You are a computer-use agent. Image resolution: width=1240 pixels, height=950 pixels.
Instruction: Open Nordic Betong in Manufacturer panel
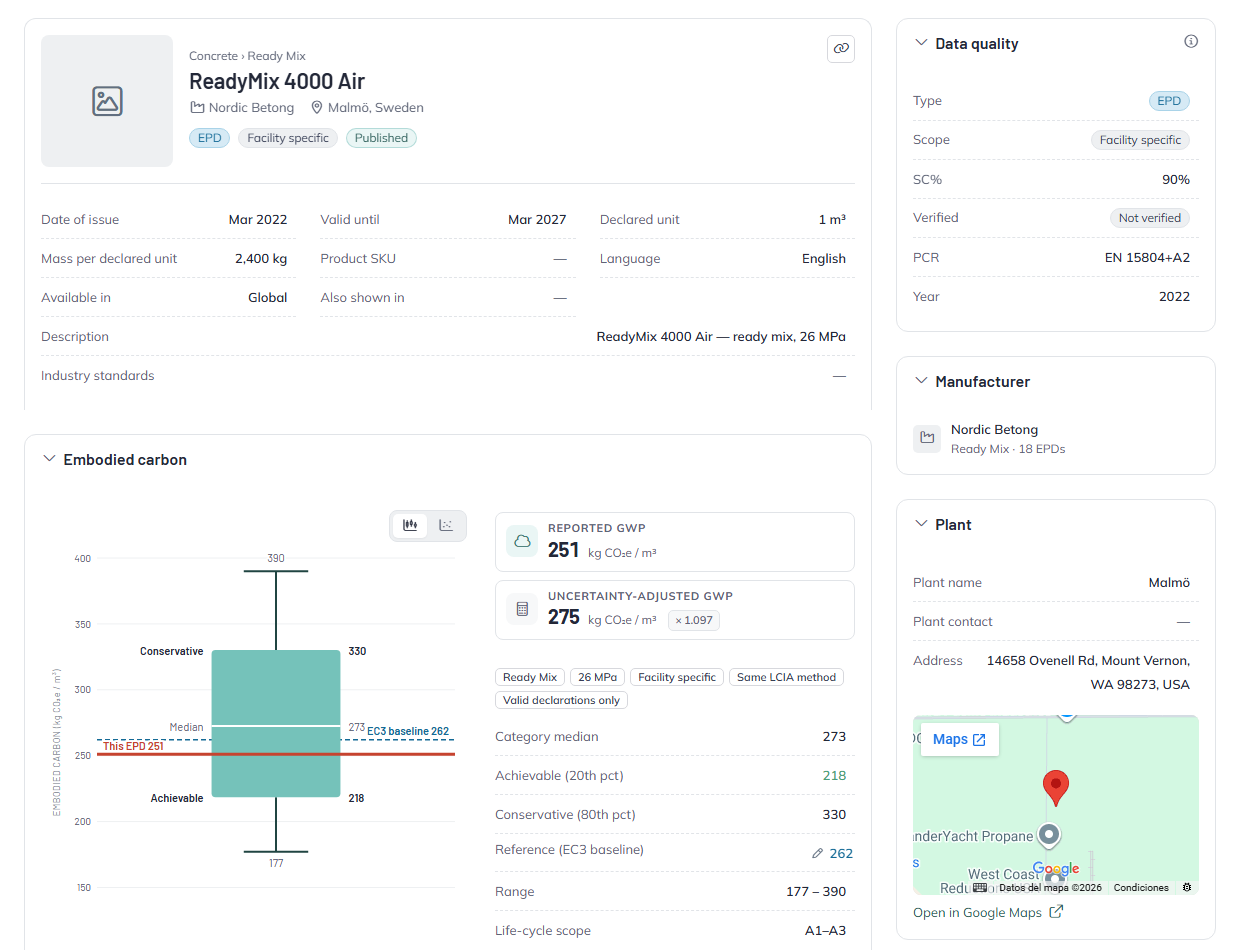[x=994, y=430]
